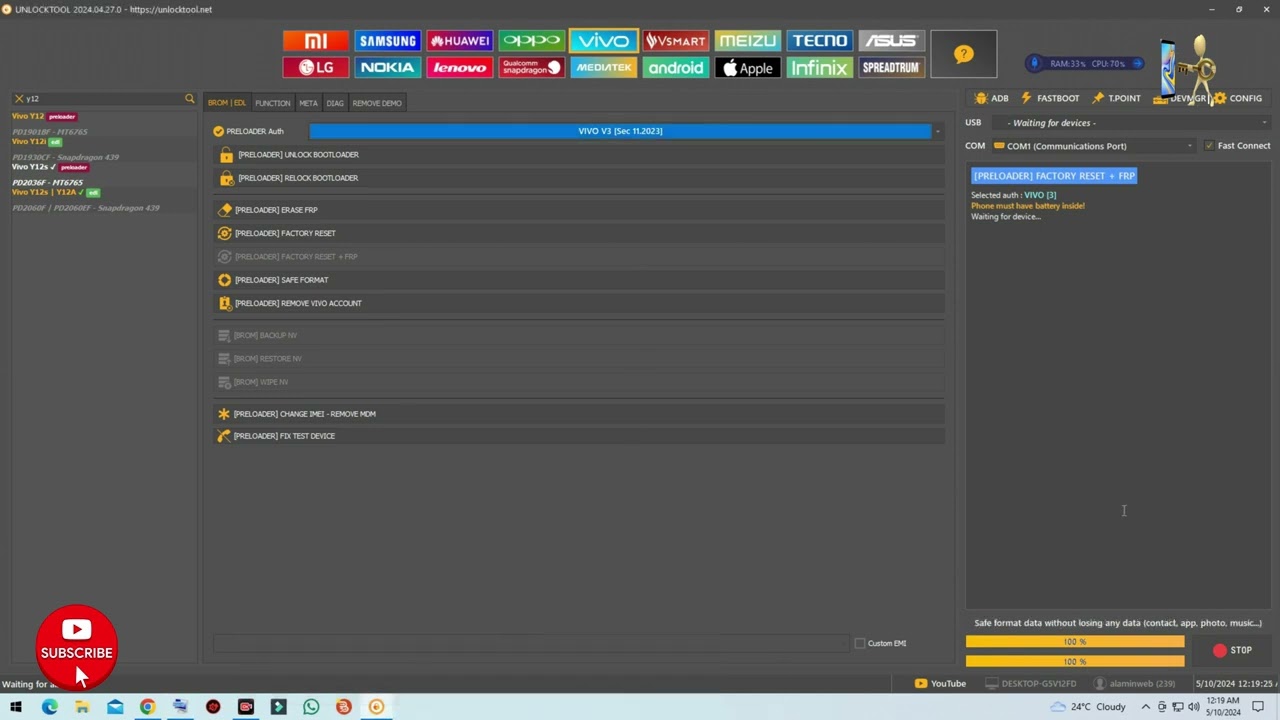Select the Oppo brand logo
The width and height of the screenshot is (1280, 720).
click(x=532, y=41)
